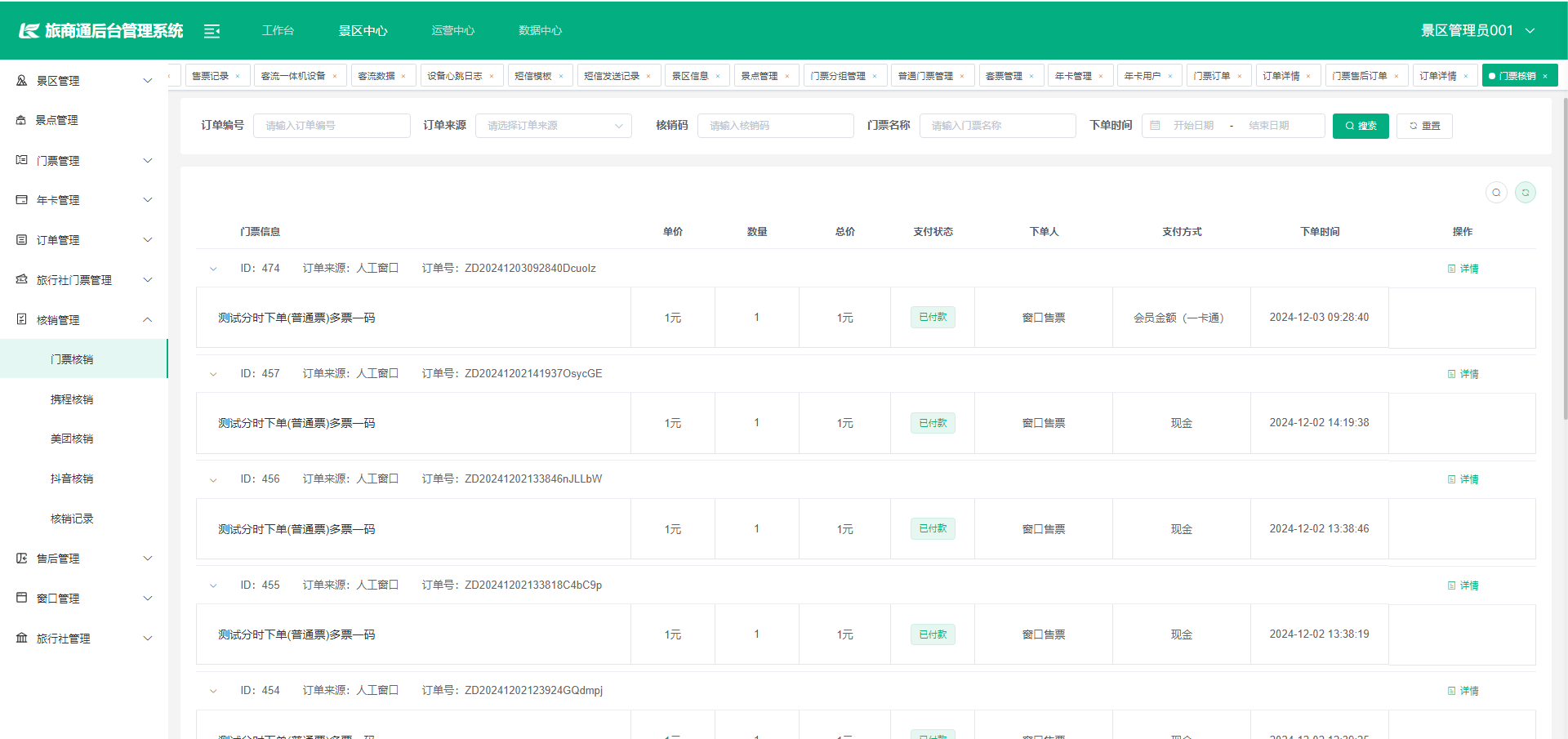Click the calendar icon in date range
The image size is (1568, 739).
(x=1155, y=126)
